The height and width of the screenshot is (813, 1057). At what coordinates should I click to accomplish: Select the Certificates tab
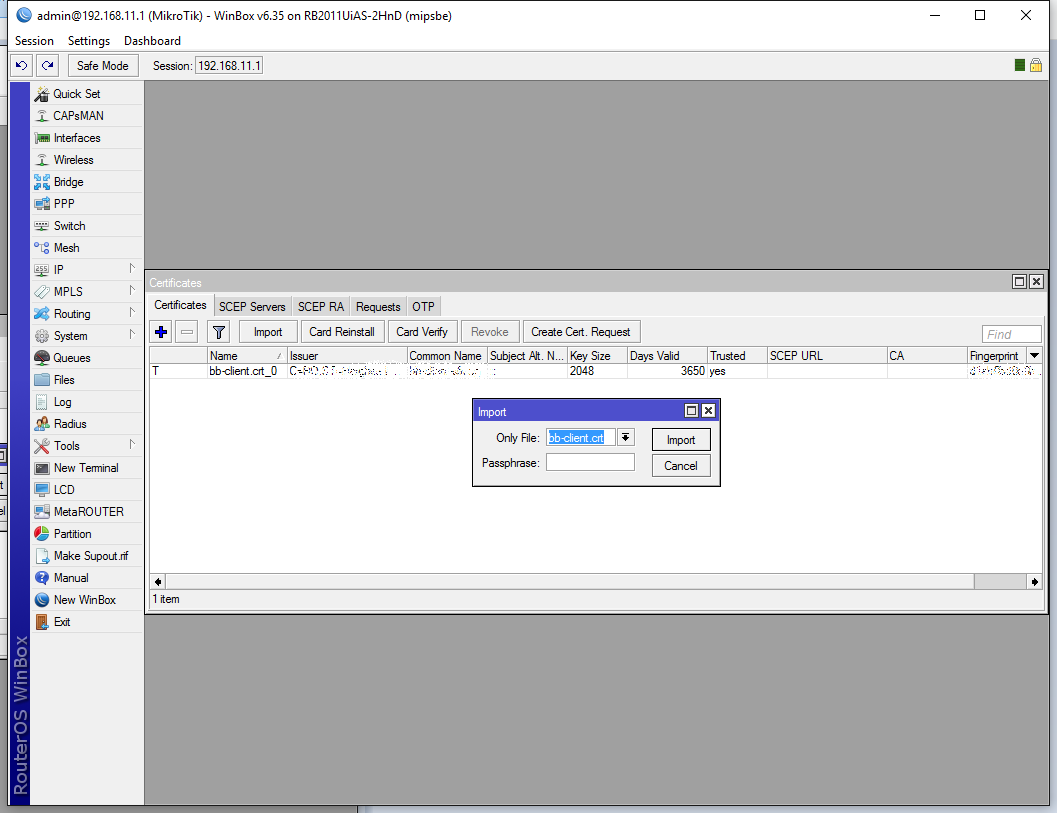click(x=181, y=305)
